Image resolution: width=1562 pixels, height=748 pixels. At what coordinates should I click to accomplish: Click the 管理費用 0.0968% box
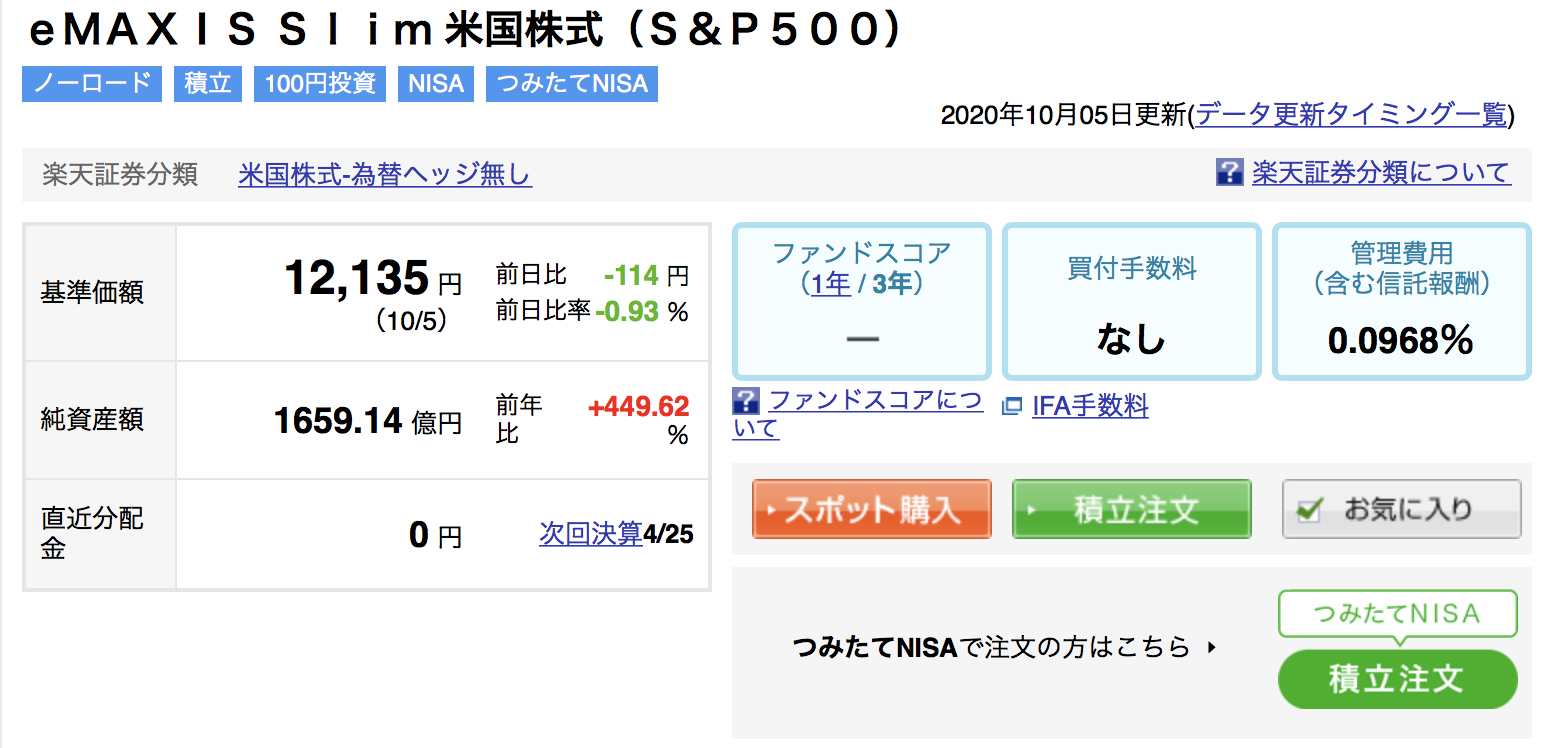point(1401,301)
